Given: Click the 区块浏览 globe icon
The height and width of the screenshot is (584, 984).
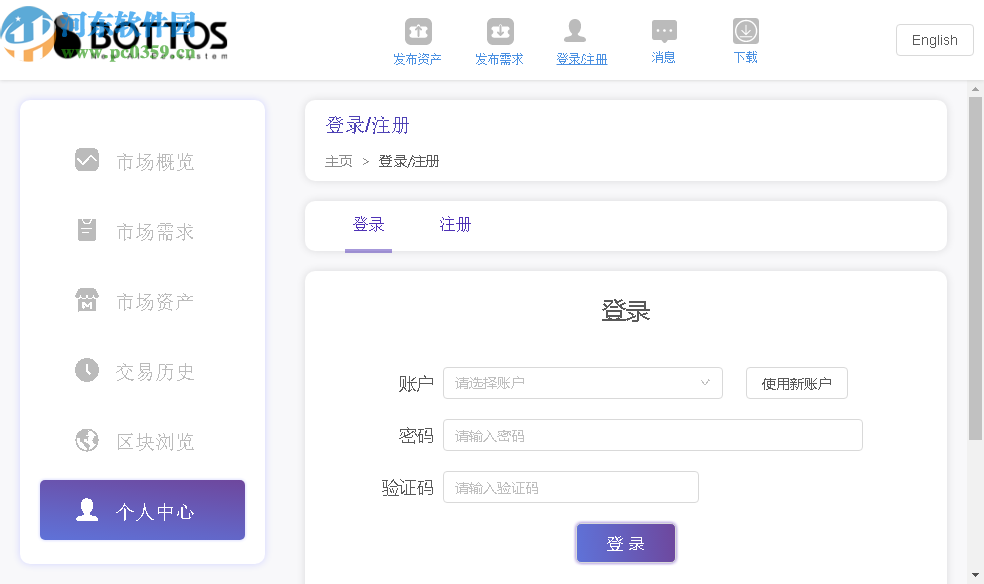Looking at the screenshot, I should (x=86, y=440).
